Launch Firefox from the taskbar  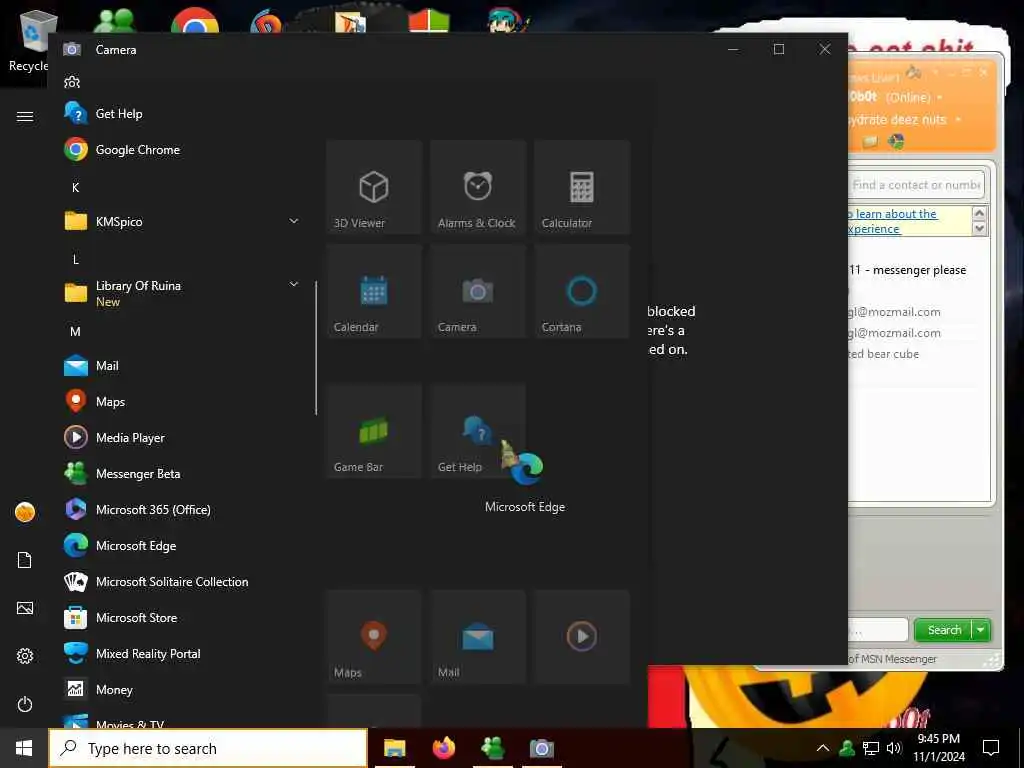click(x=443, y=748)
